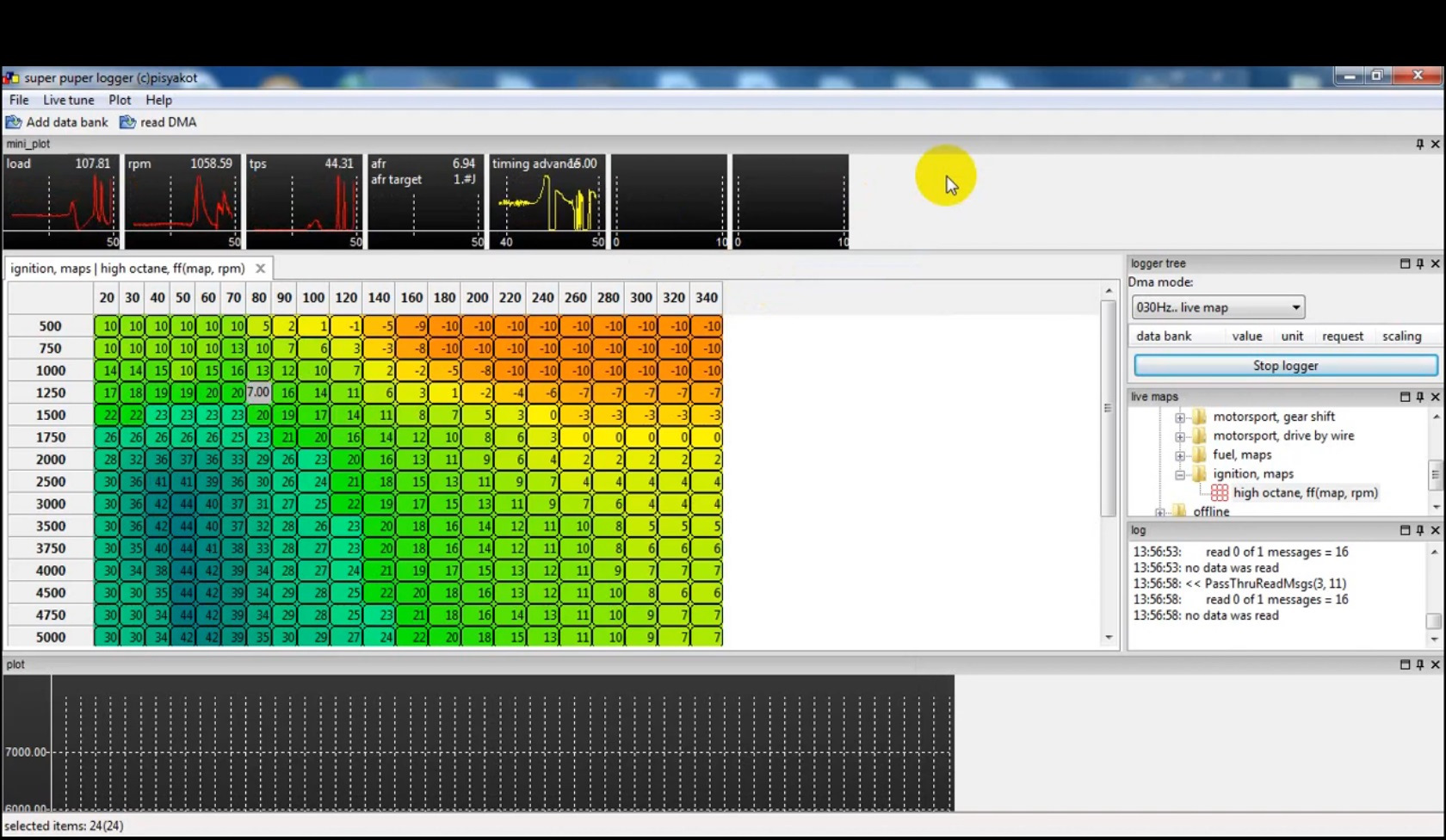Close the ignition maps high octane tab

(x=260, y=269)
